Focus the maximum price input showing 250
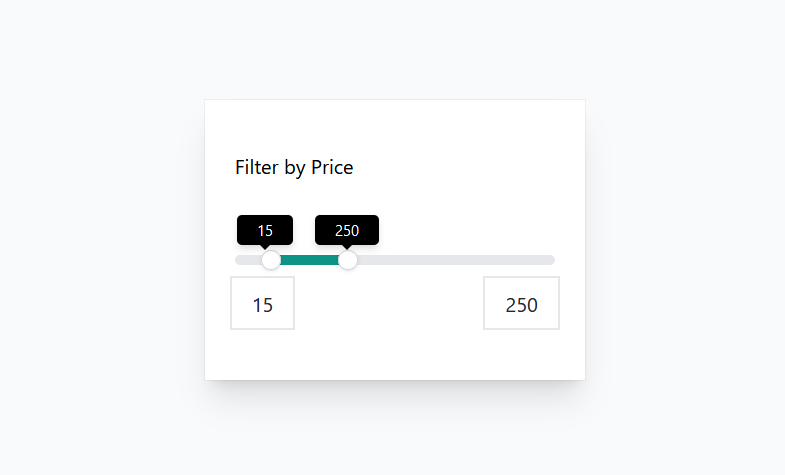The image size is (785, 475). (x=521, y=304)
